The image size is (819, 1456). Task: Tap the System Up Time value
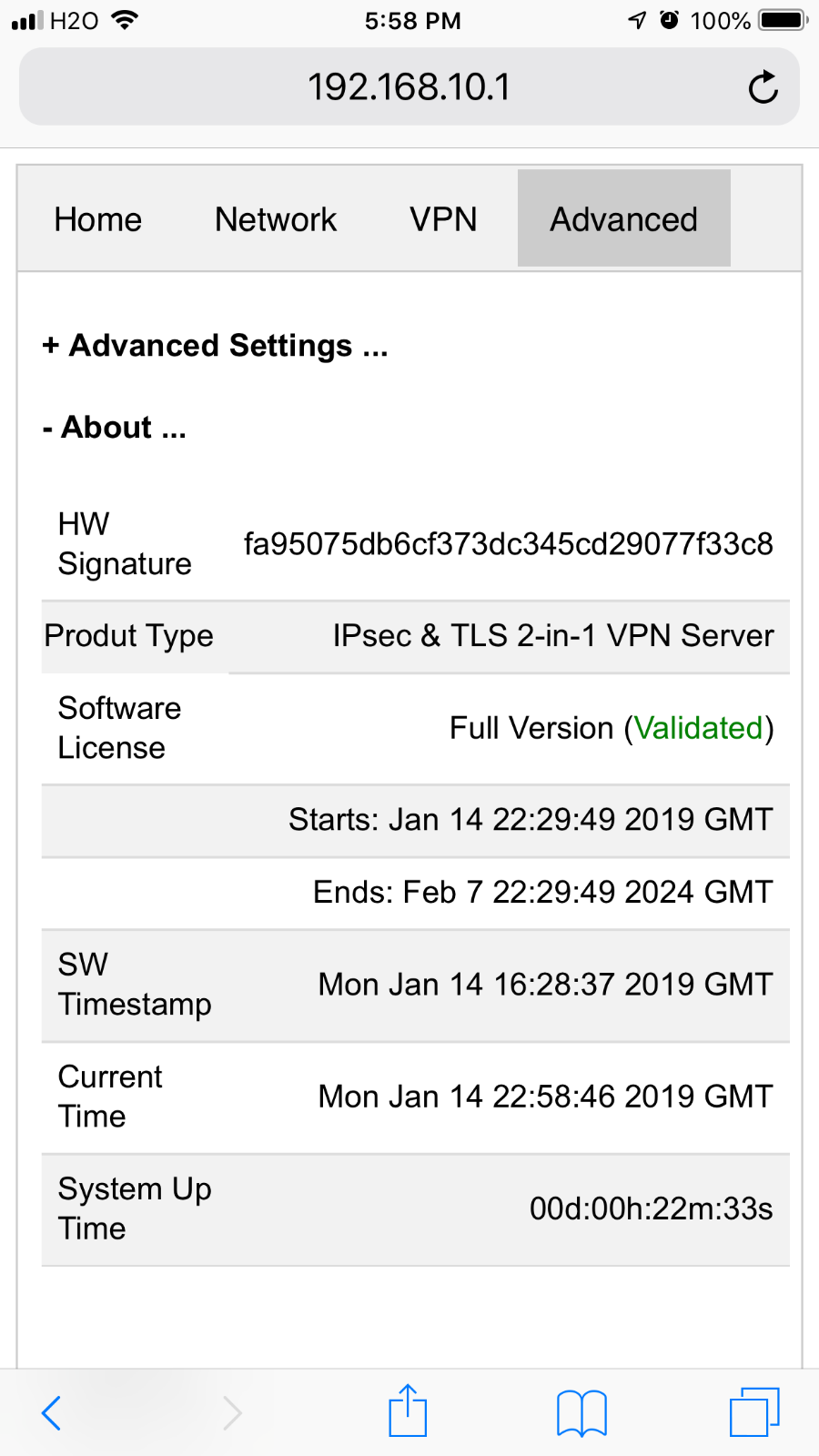click(x=652, y=1208)
